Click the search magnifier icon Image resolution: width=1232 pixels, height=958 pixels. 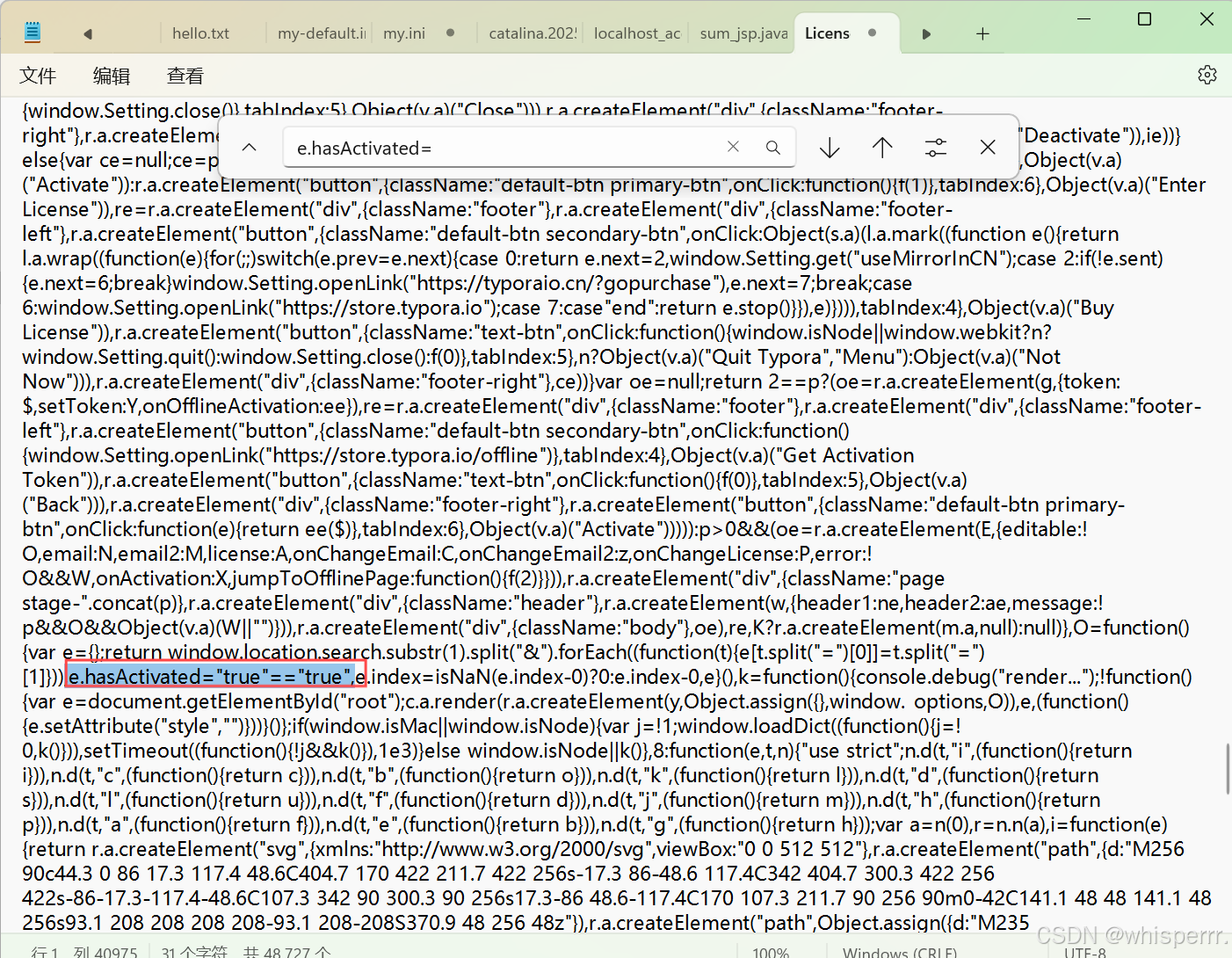coord(772,147)
